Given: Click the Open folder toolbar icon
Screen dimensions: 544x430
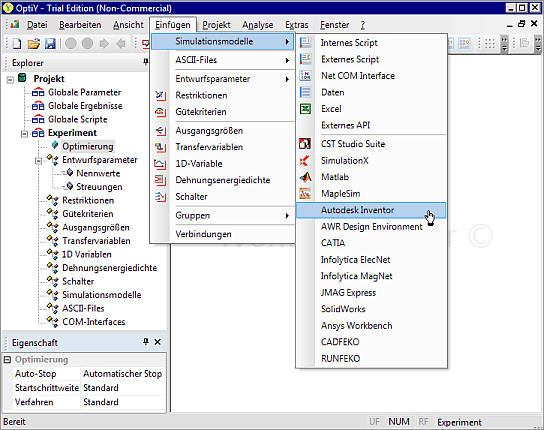Looking at the screenshot, I should 34,44.
